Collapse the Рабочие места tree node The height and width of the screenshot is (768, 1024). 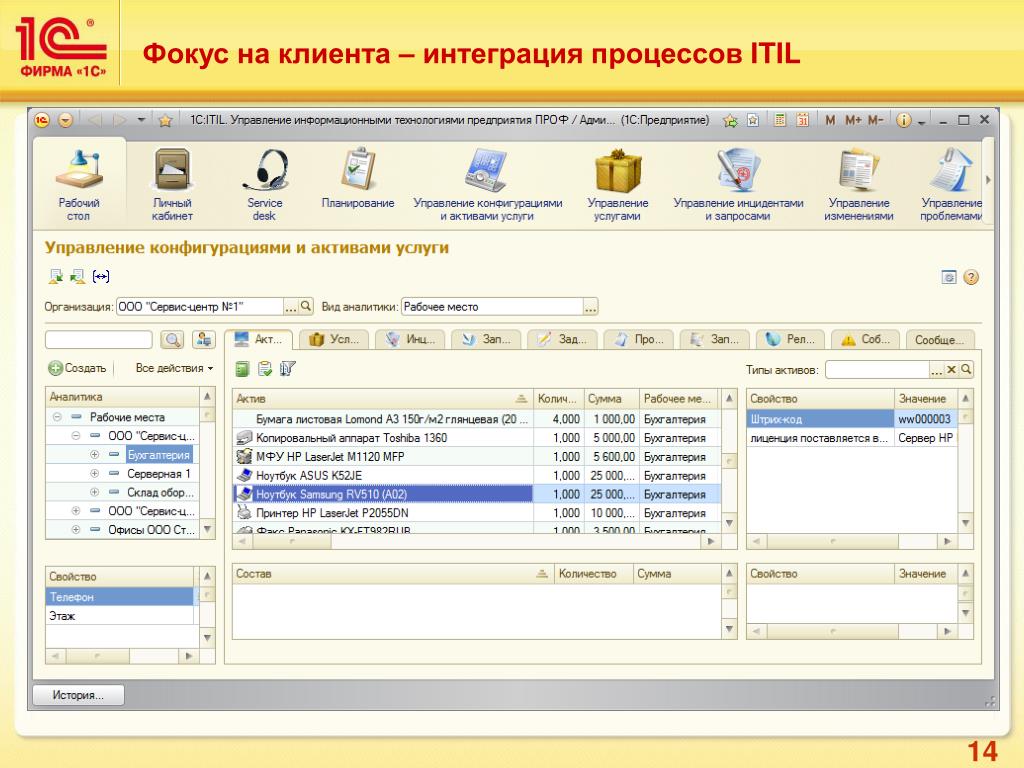(57, 417)
